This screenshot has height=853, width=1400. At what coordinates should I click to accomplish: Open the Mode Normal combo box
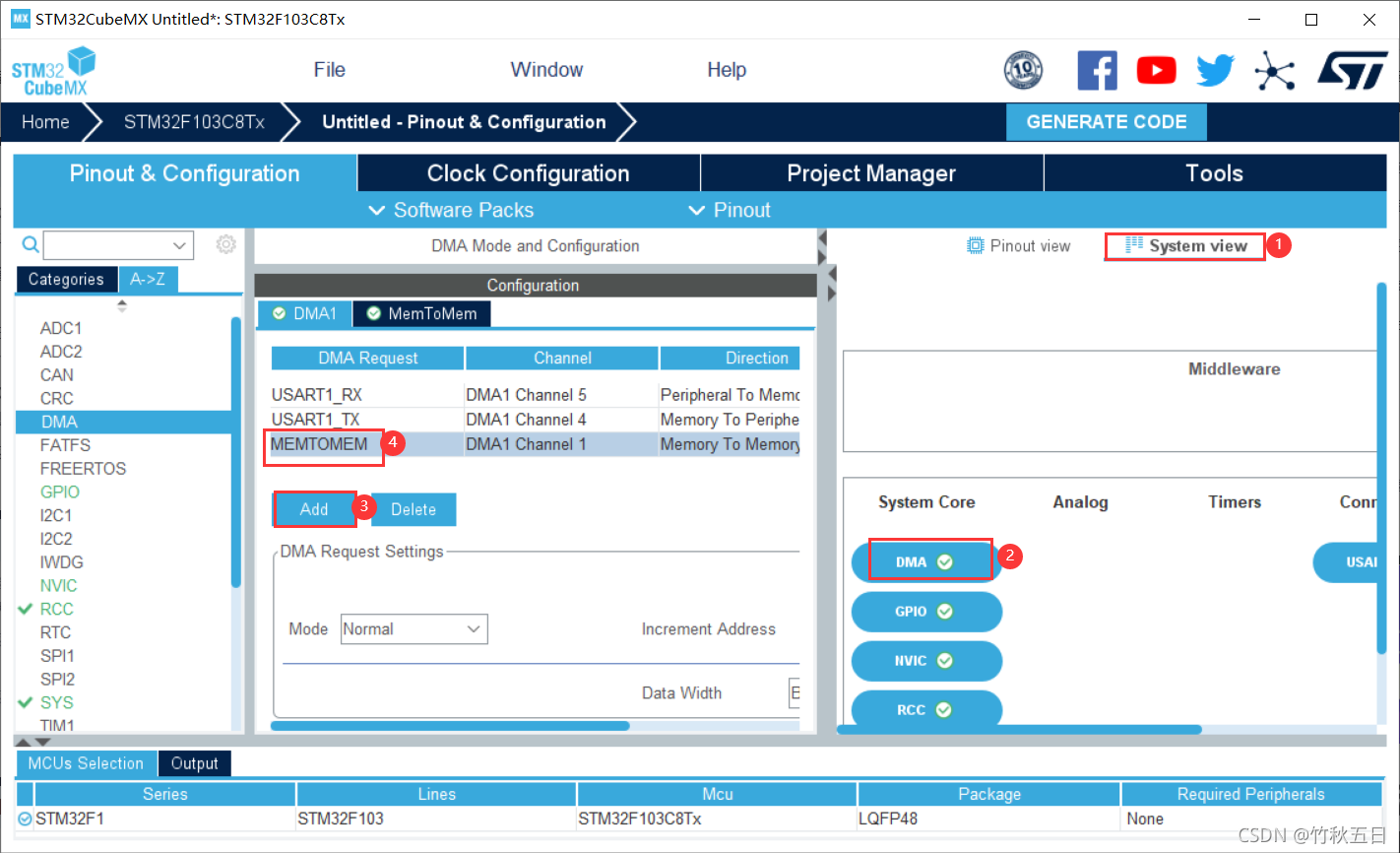[414, 628]
